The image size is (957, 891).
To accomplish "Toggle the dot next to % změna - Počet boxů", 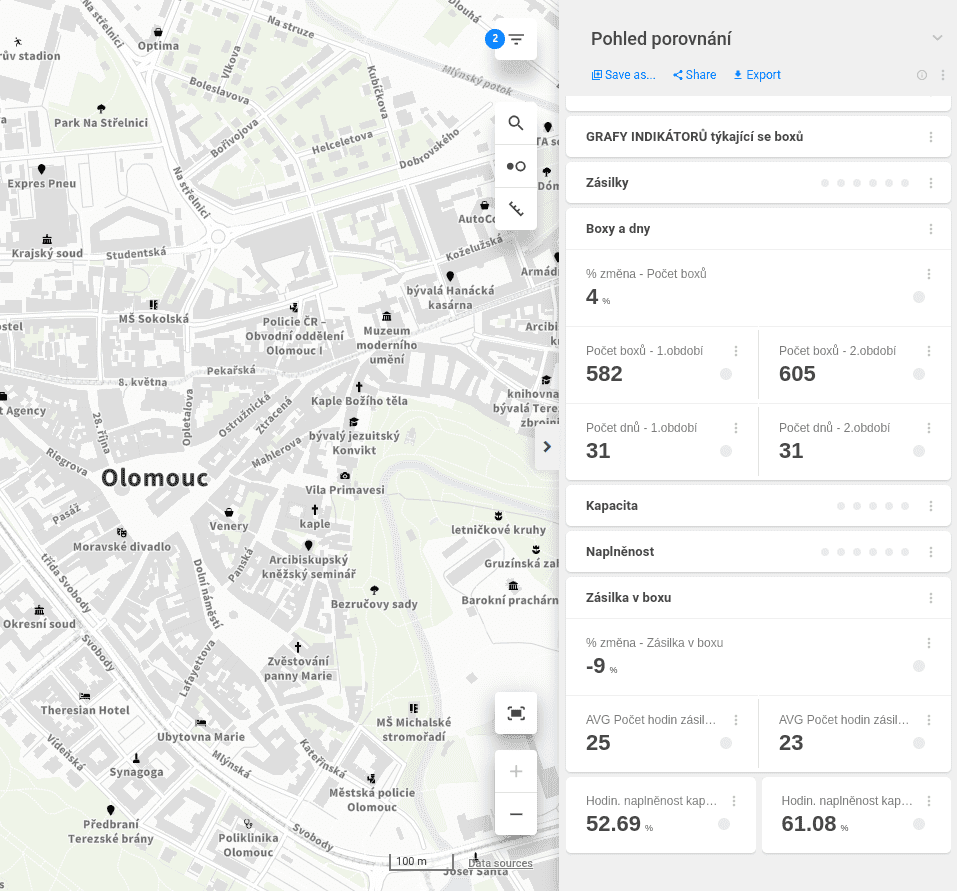I will (x=918, y=298).
